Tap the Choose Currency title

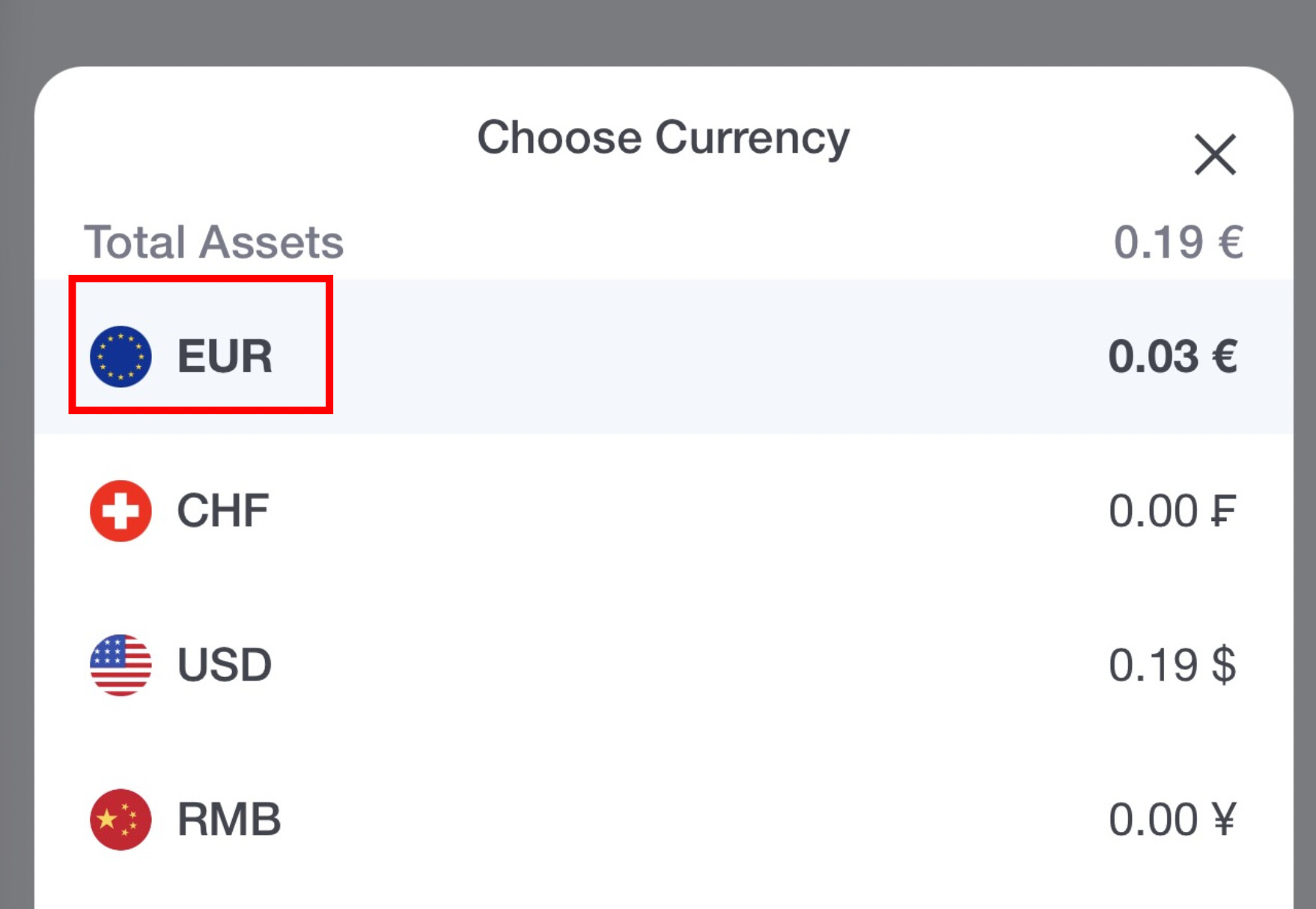click(x=663, y=138)
